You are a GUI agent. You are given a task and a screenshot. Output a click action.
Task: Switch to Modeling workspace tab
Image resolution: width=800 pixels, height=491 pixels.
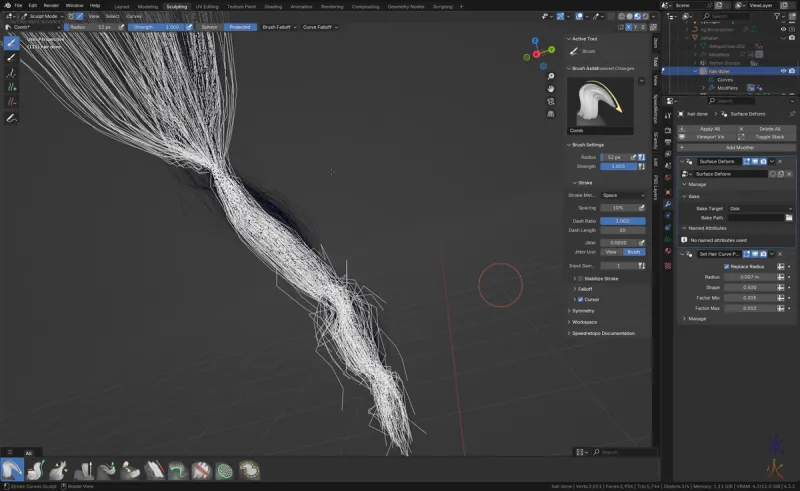(x=147, y=7)
